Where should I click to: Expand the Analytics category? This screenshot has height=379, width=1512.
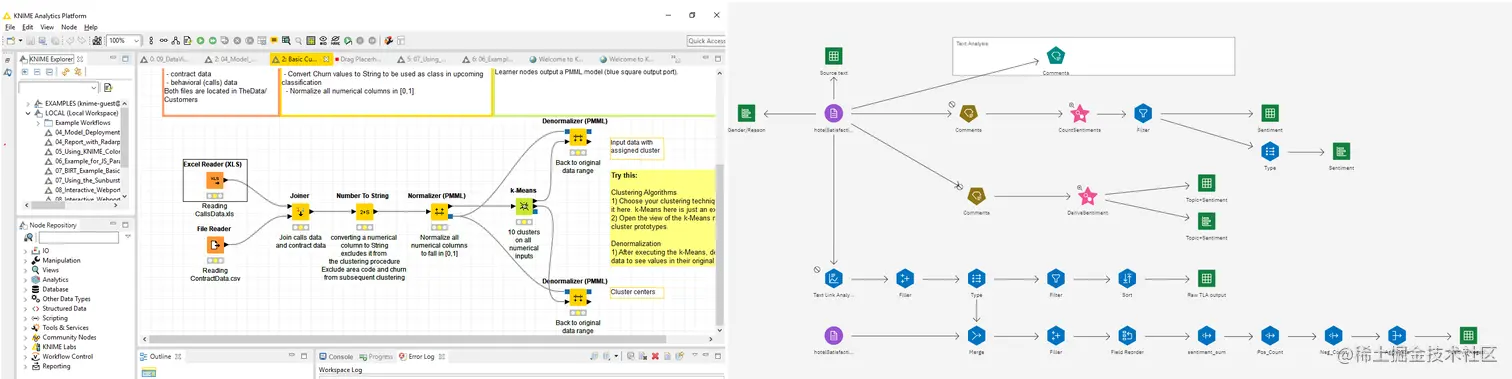25,280
